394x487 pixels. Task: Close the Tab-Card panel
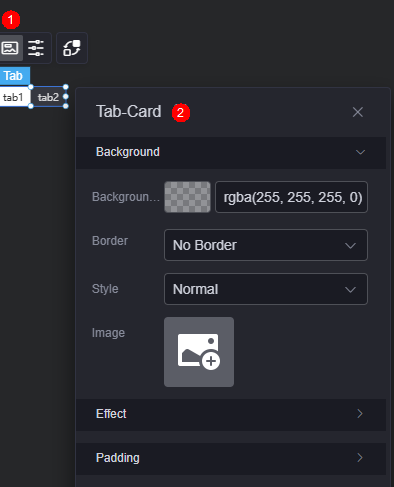(x=358, y=112)
